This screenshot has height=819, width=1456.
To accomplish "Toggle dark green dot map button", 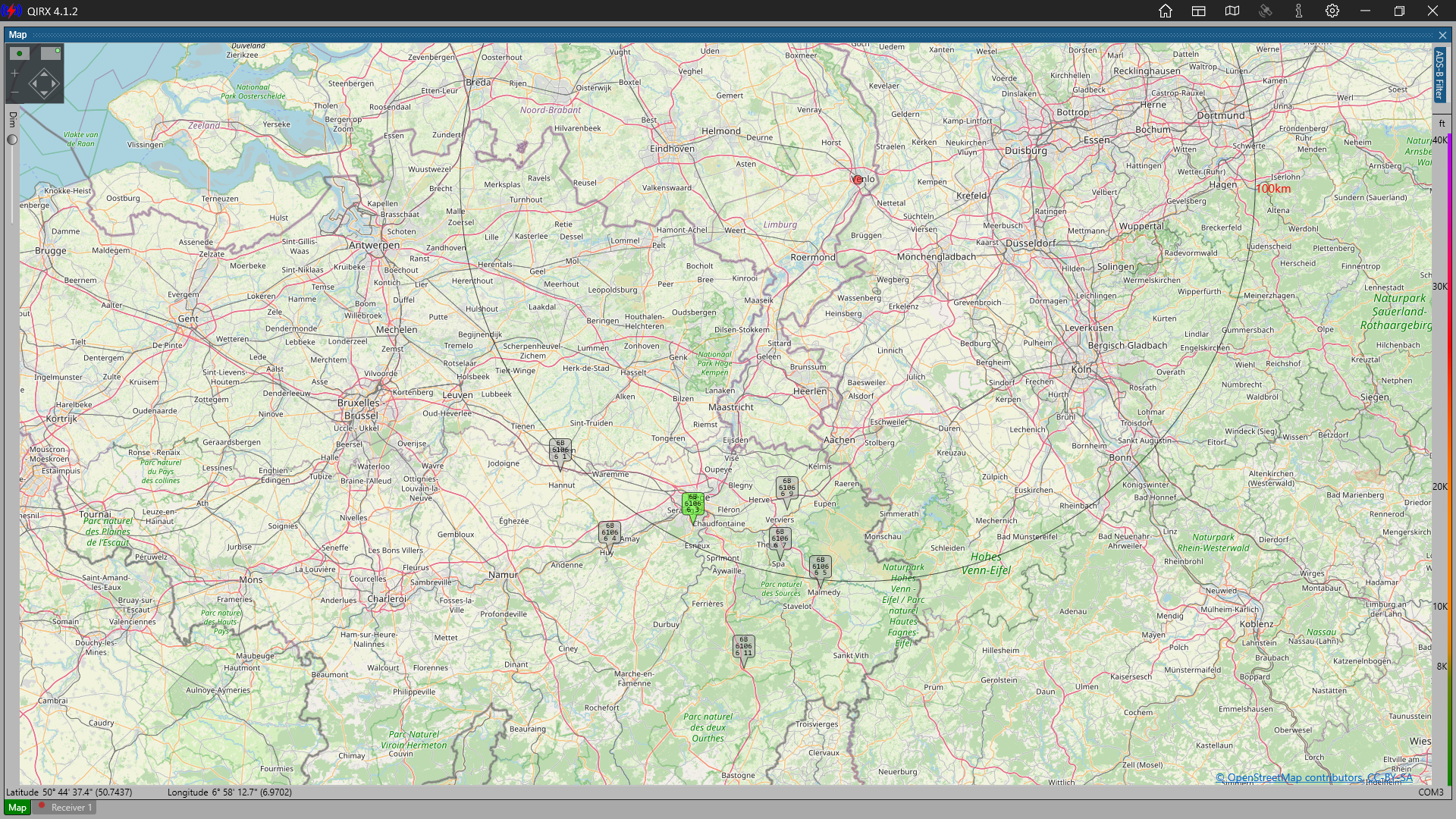I will pos(20,53).
